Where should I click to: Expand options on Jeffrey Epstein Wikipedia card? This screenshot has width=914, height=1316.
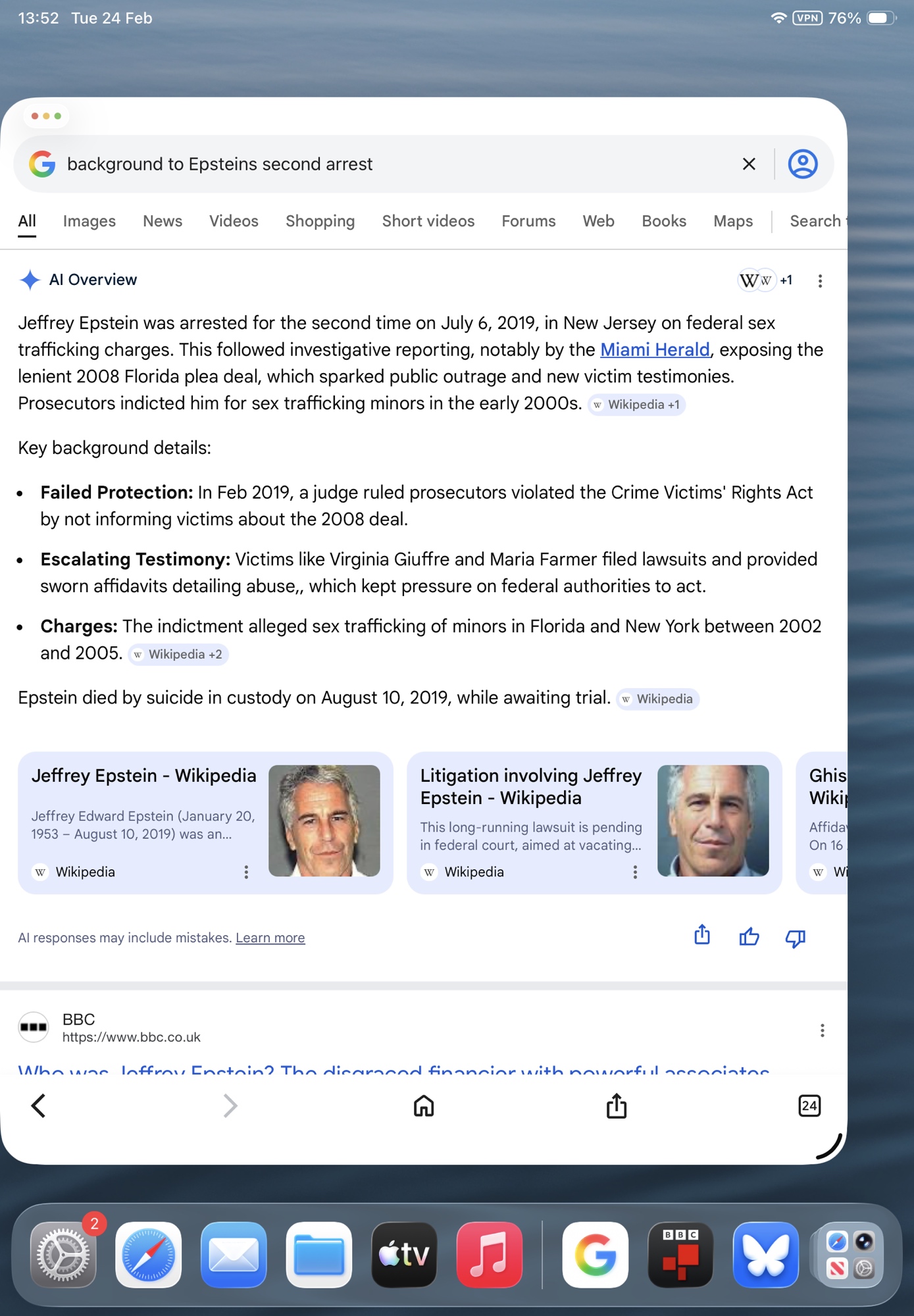pos(246,872)
